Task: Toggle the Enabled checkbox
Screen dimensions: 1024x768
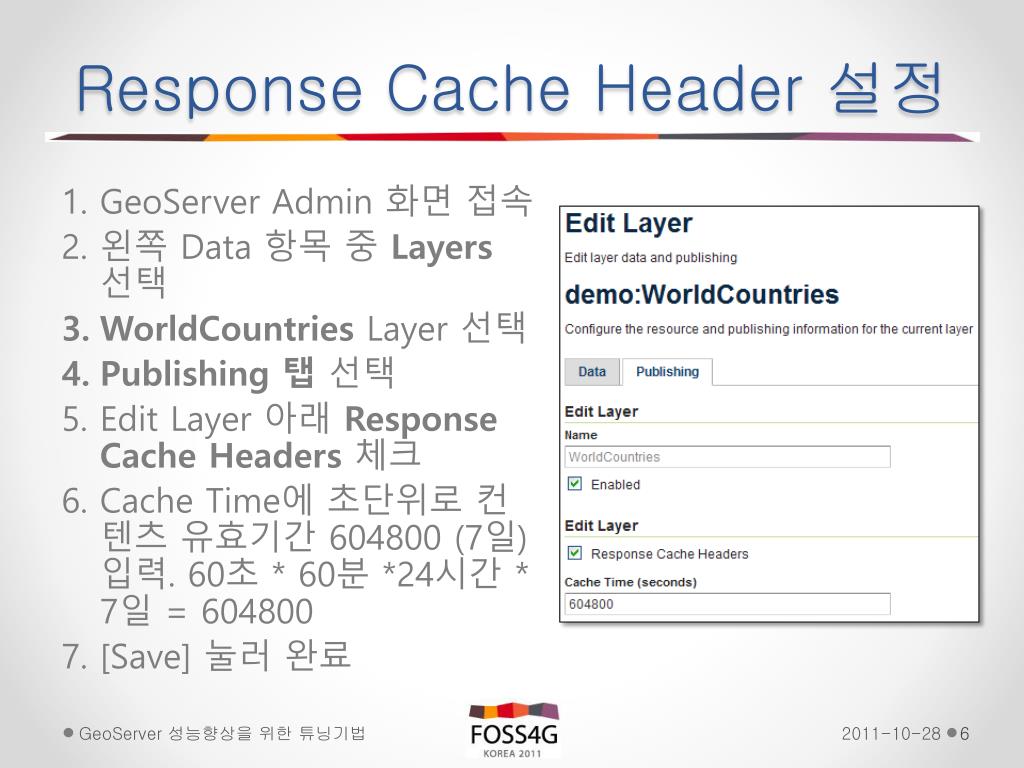Action: [575, 484]
